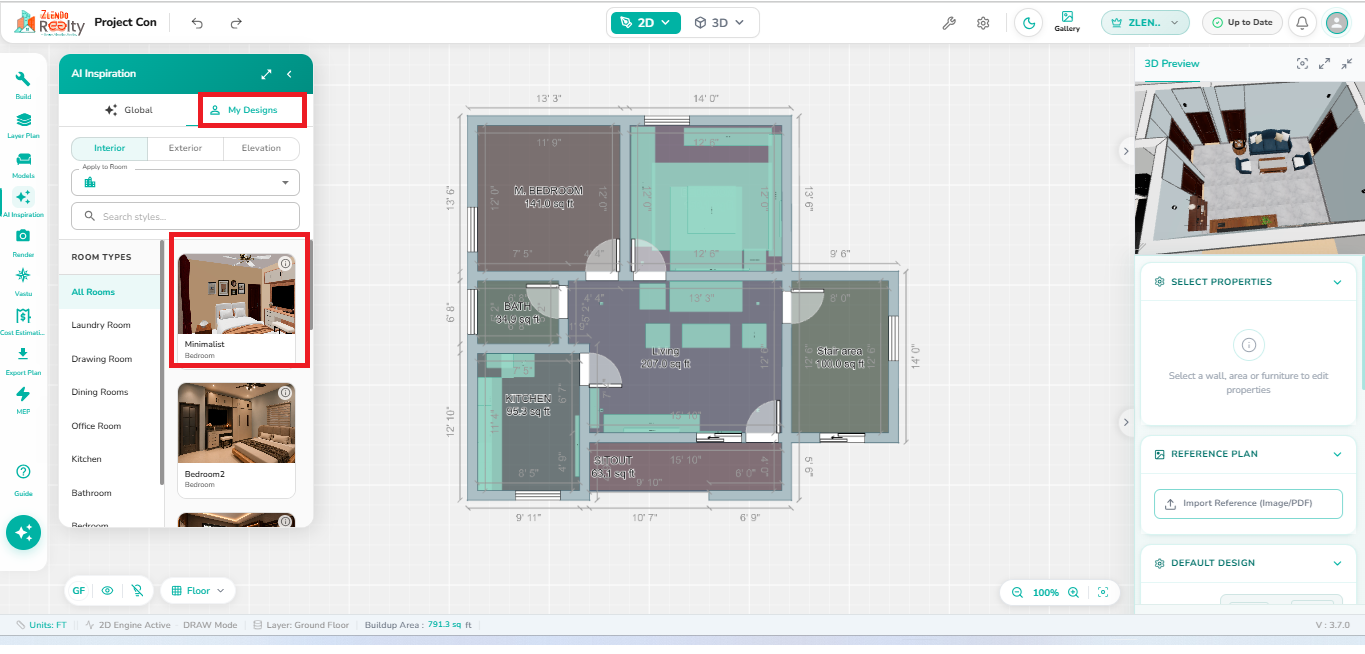Open the notifications bell
This screenshot has width=1365, height=654.
pyautogui.click(x=1302, y=22)
